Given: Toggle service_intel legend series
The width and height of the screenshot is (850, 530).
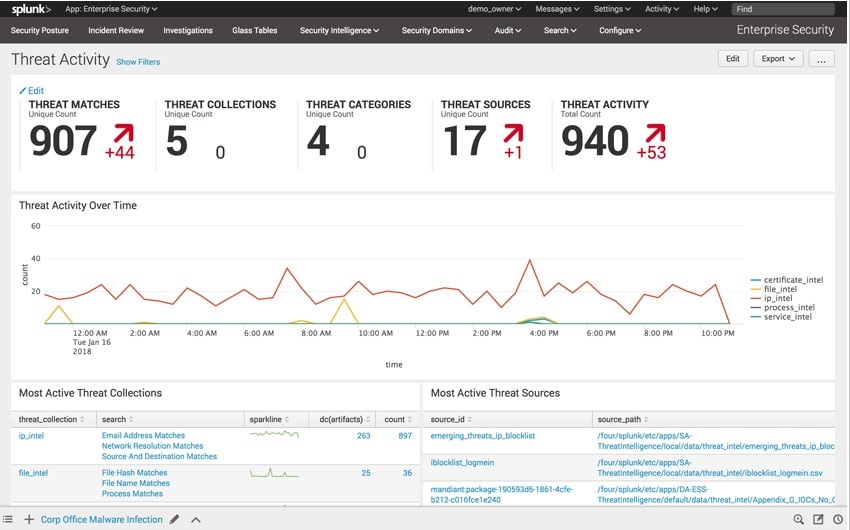Looking at the screenshot, I should [x=781, y=316].
